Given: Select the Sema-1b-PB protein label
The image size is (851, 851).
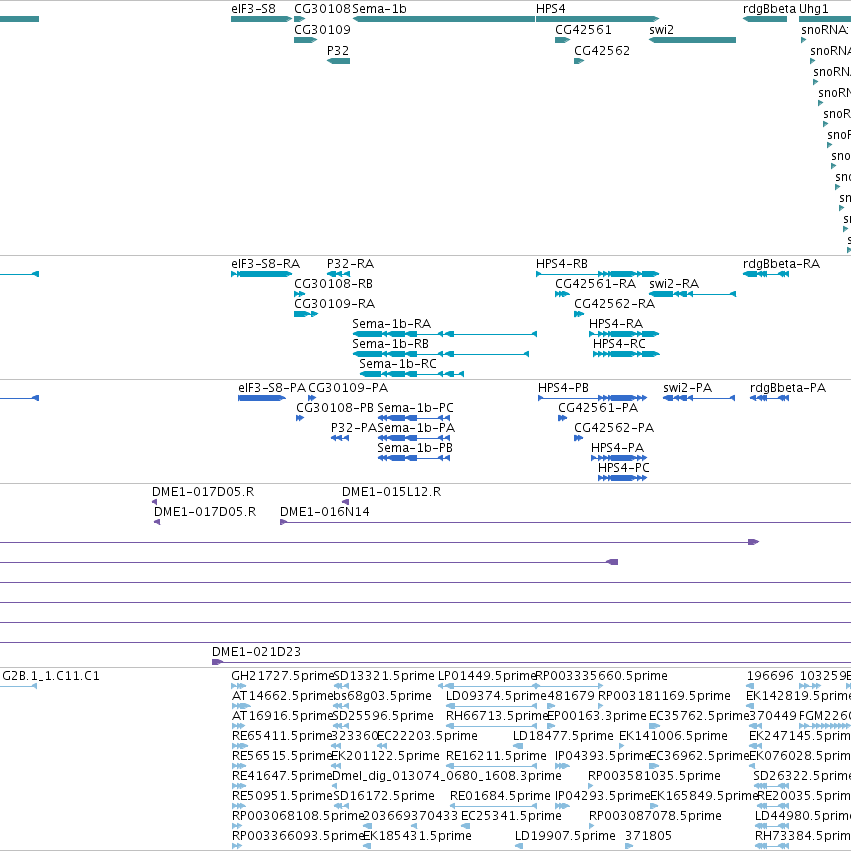Looking at the screenshot, I should point(415,448).
